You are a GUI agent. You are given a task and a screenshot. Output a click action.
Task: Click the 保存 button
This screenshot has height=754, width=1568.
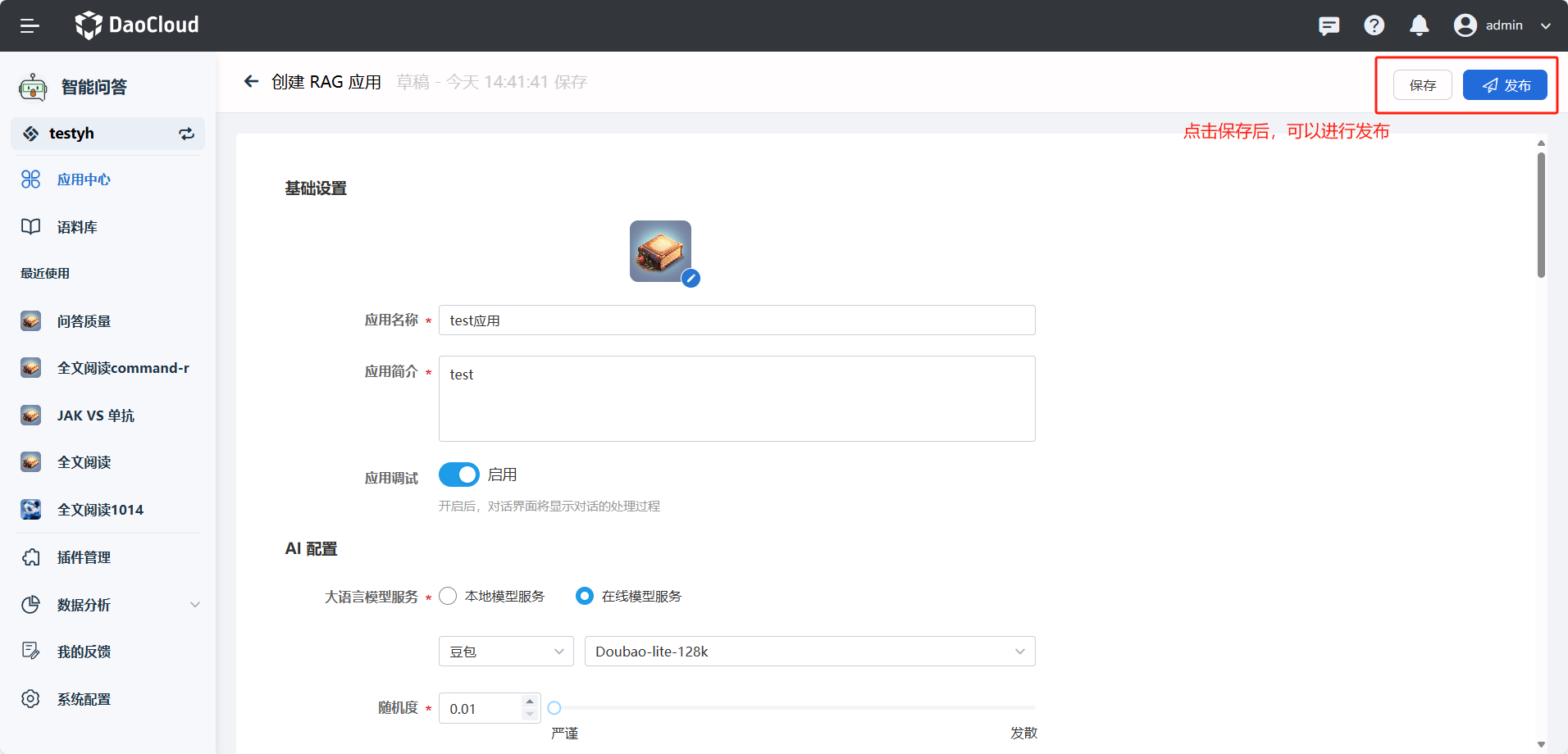pyautogui.click(x=1422, y=85)
